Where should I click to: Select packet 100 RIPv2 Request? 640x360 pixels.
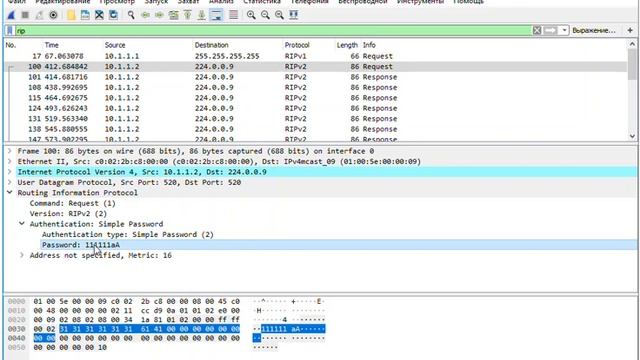click(316, 67)
